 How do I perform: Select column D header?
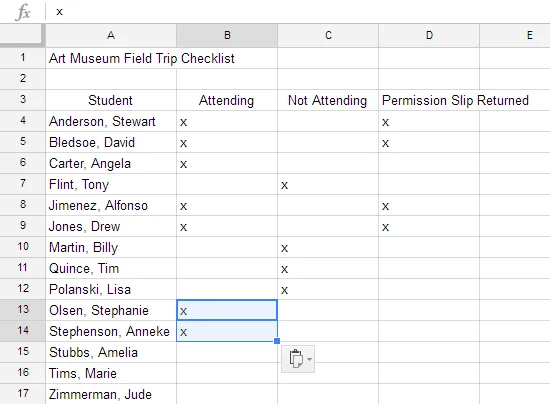pyautogui.click(x=429, y=35)
